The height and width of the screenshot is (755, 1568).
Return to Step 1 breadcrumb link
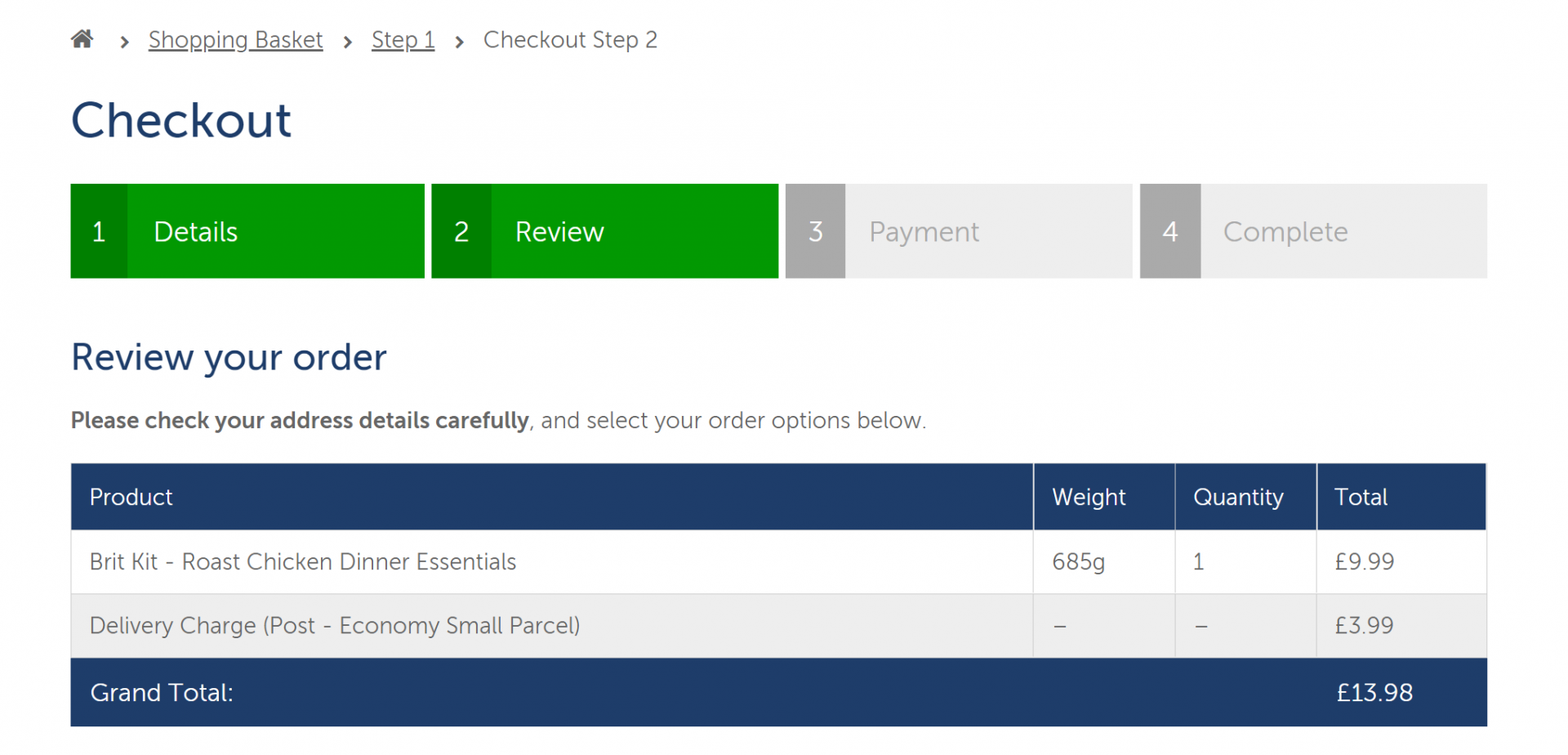pyautogui.click(x=403, y=40)
